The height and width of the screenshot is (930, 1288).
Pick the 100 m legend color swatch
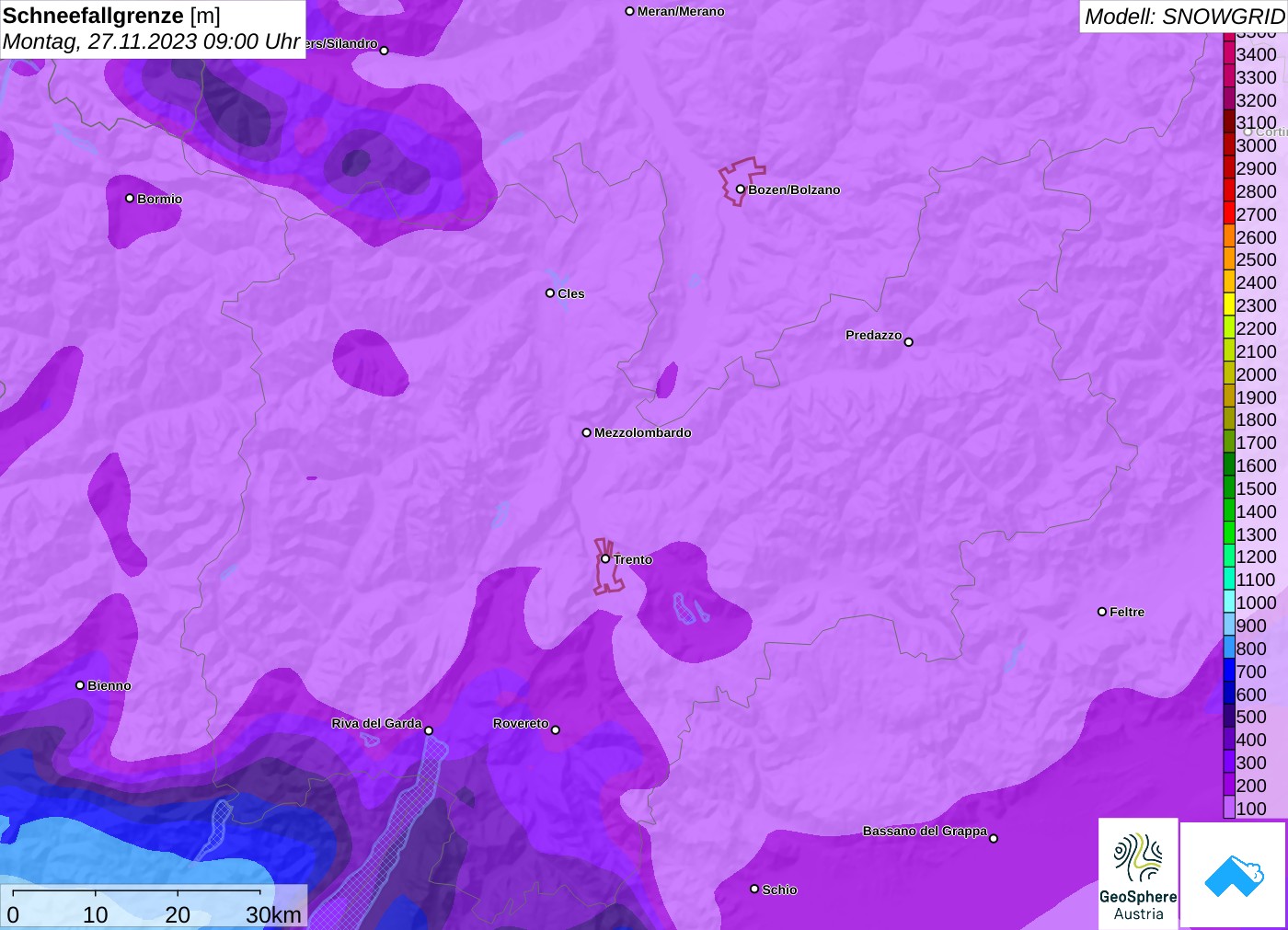click(x=1229, y=809)
